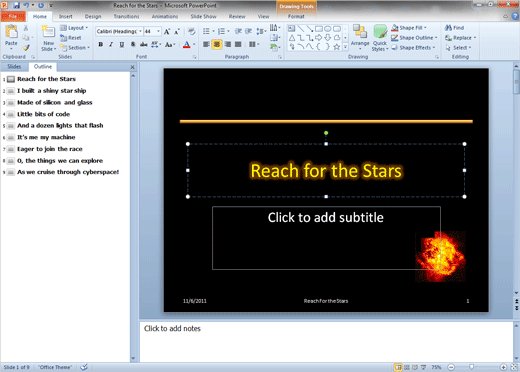Select 'Little bits of code' outline entry
The width and height of the screenshot is (520, 372).
(x=44, y=114)
